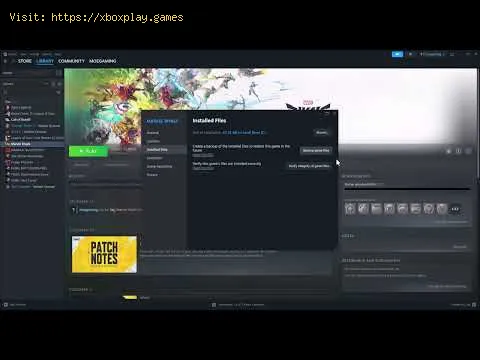Image resolution: width=480 pixels, height=360 pixels.
Task: Close the properties dialog with X
Action: click(x=334, y=114)
